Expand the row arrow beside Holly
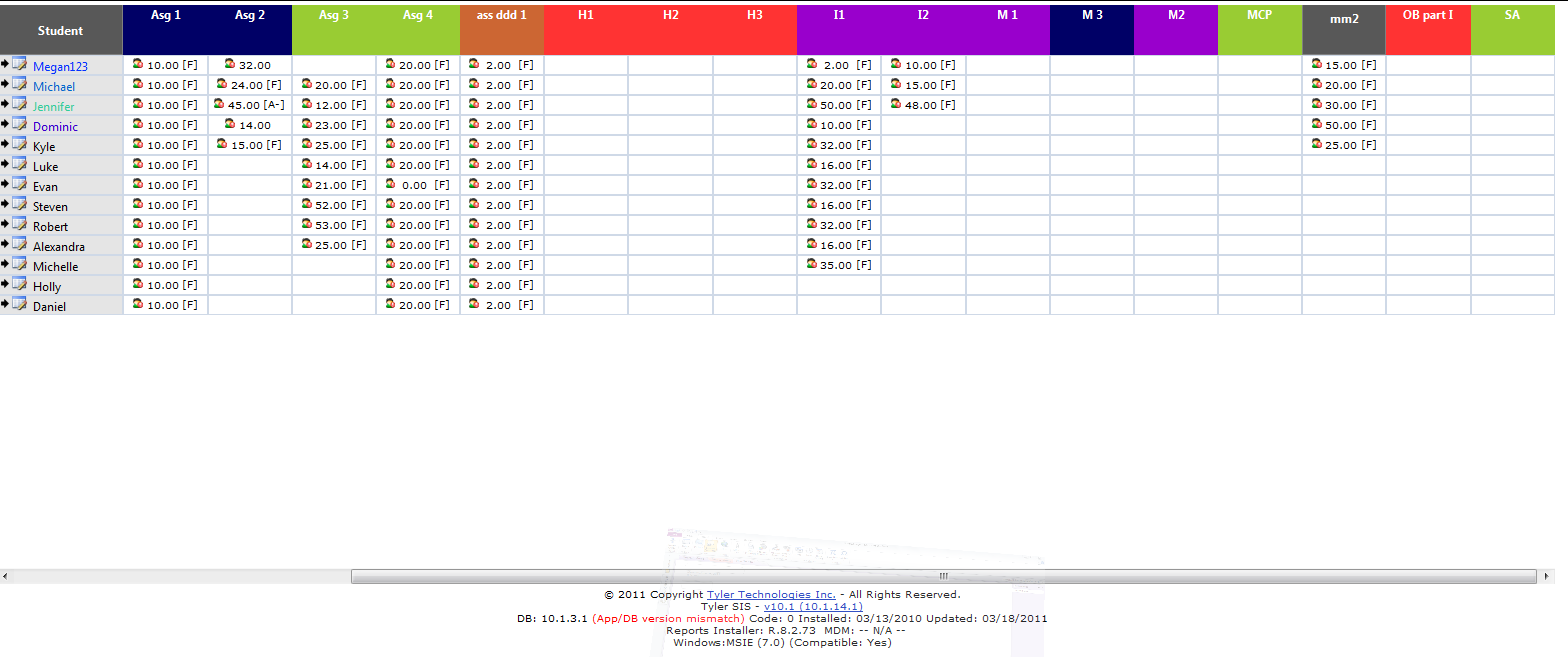 tap(5, 284)
